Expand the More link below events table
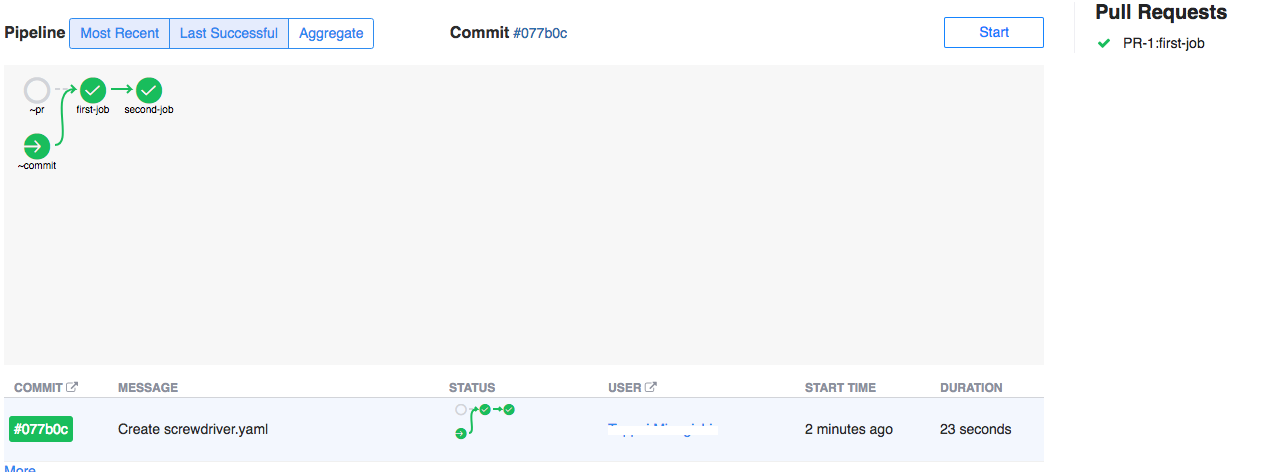Screen dimensions: 1283x472 pos(20,468)
